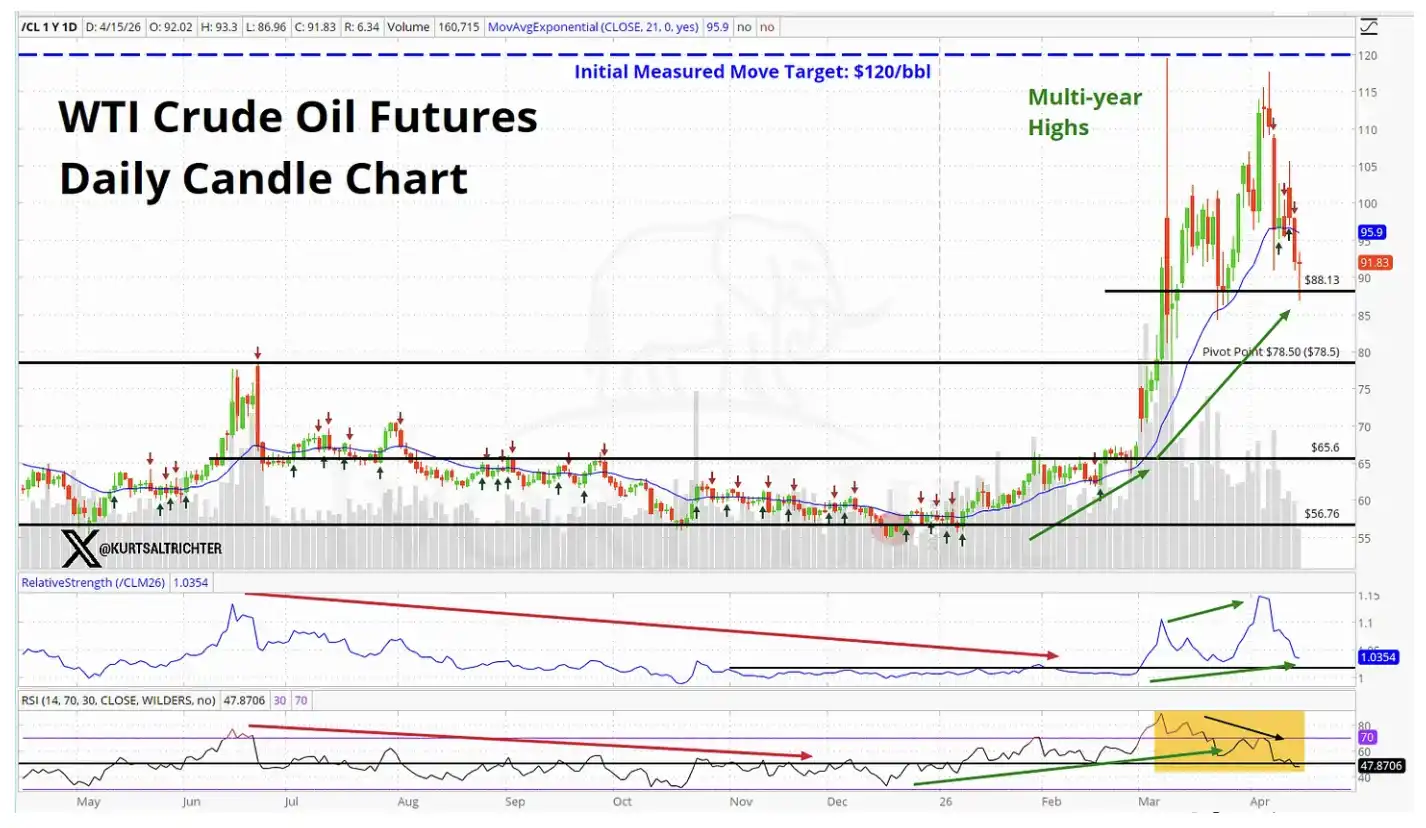Click the Oct marker on the time axis
1426x828 pixels.
[622, 801]
